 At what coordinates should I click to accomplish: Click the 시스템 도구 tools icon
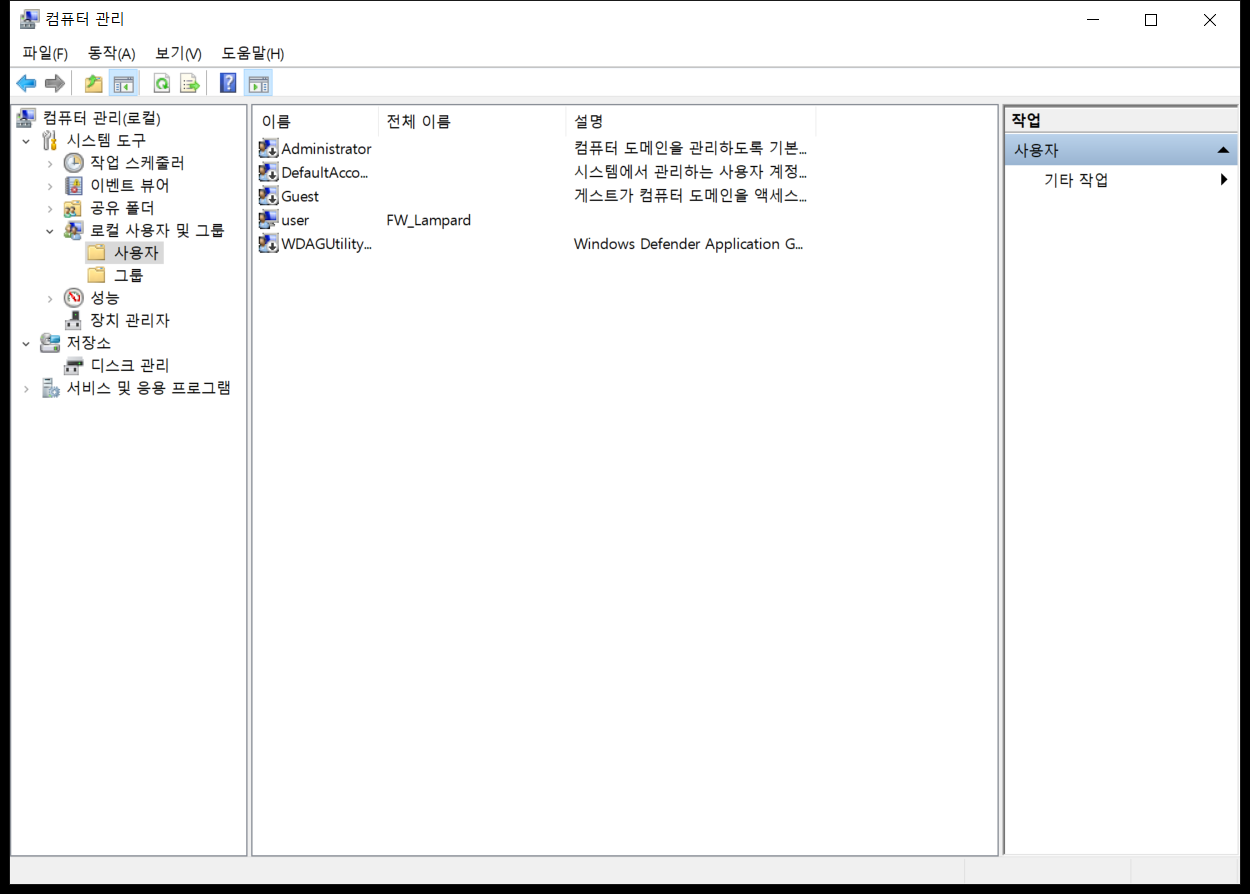tap(50, 140)
